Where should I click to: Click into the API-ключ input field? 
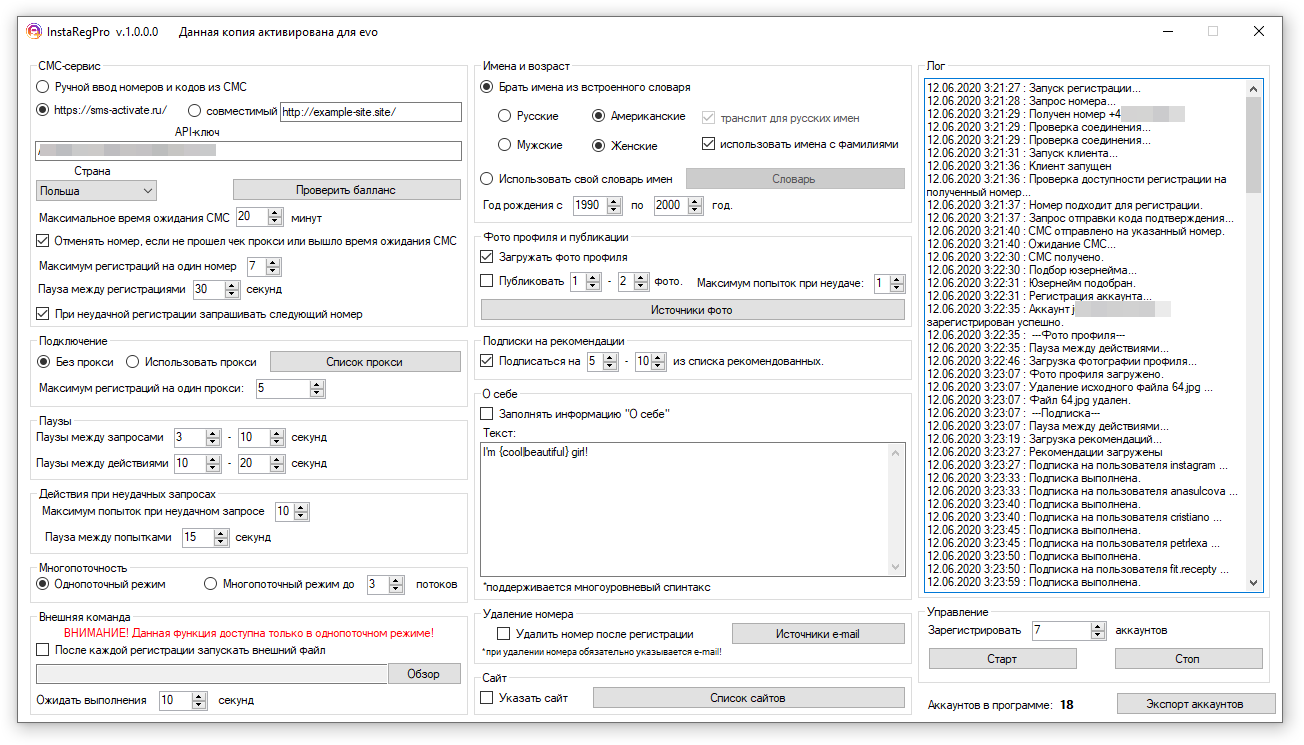[x=248, y=151]
